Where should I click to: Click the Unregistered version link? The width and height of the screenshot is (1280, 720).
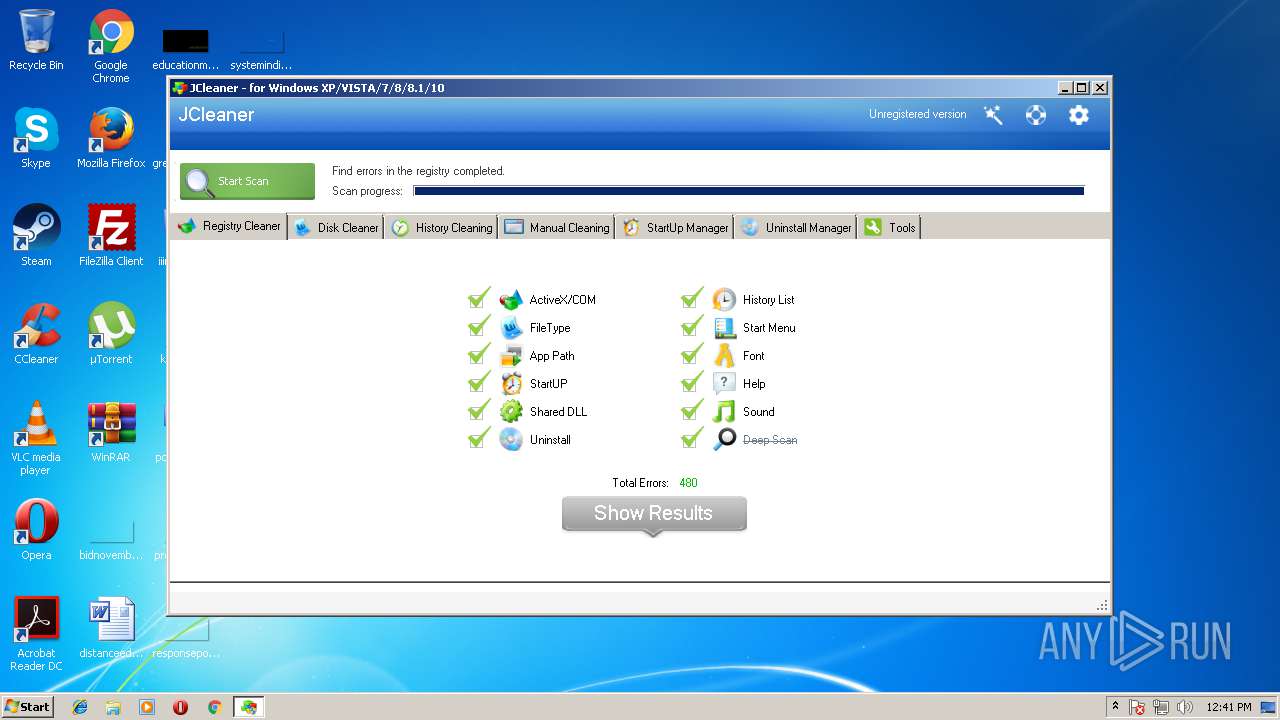(x=917, y=114)
